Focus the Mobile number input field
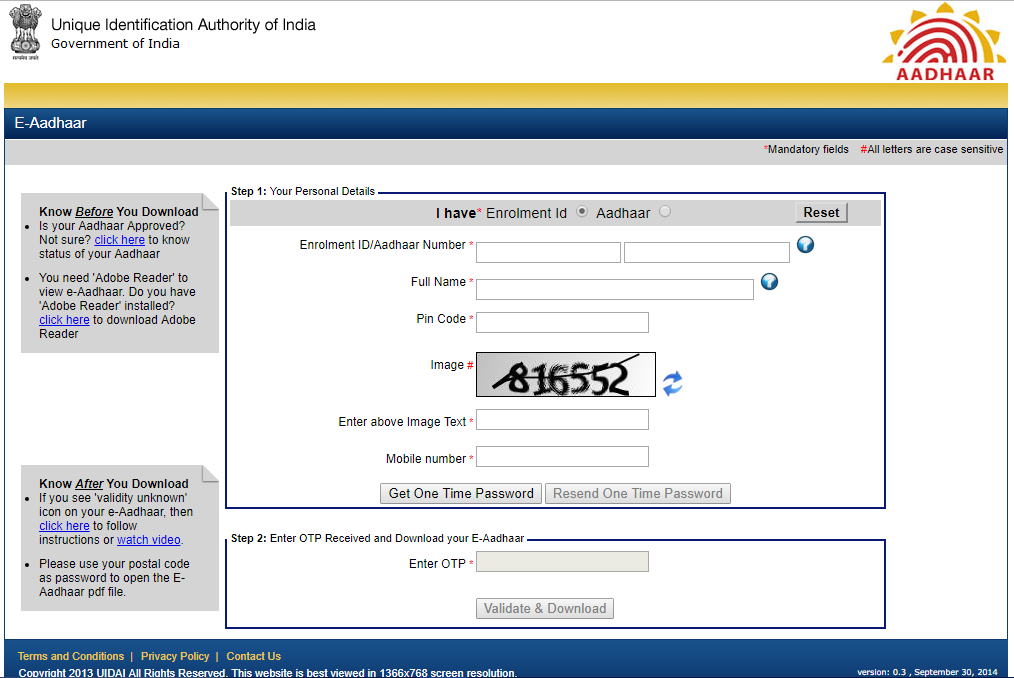This screenshot has width=1014, height=678. [562, 457]
